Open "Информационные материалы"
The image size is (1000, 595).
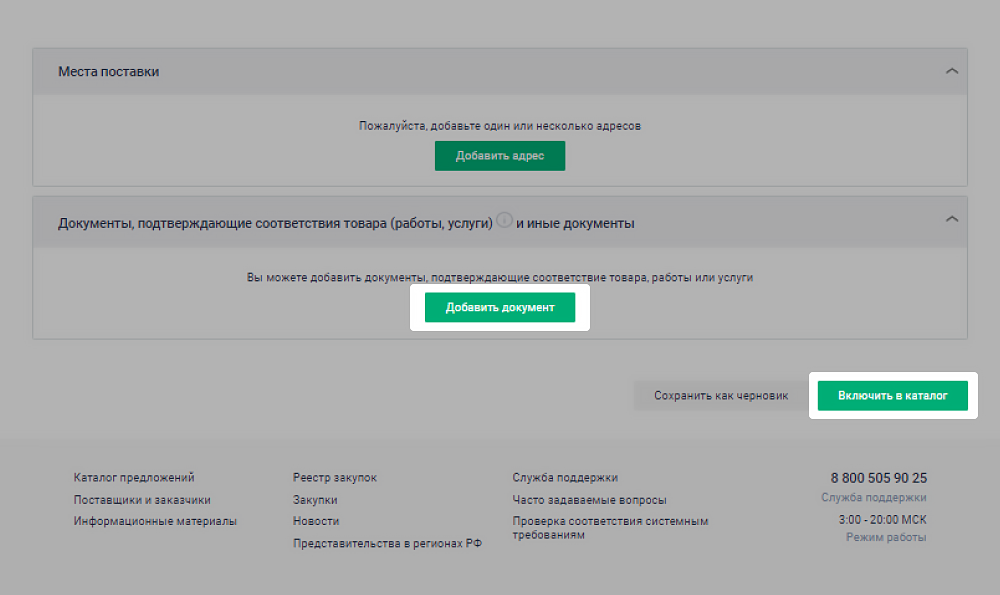(x=154, y=521)
